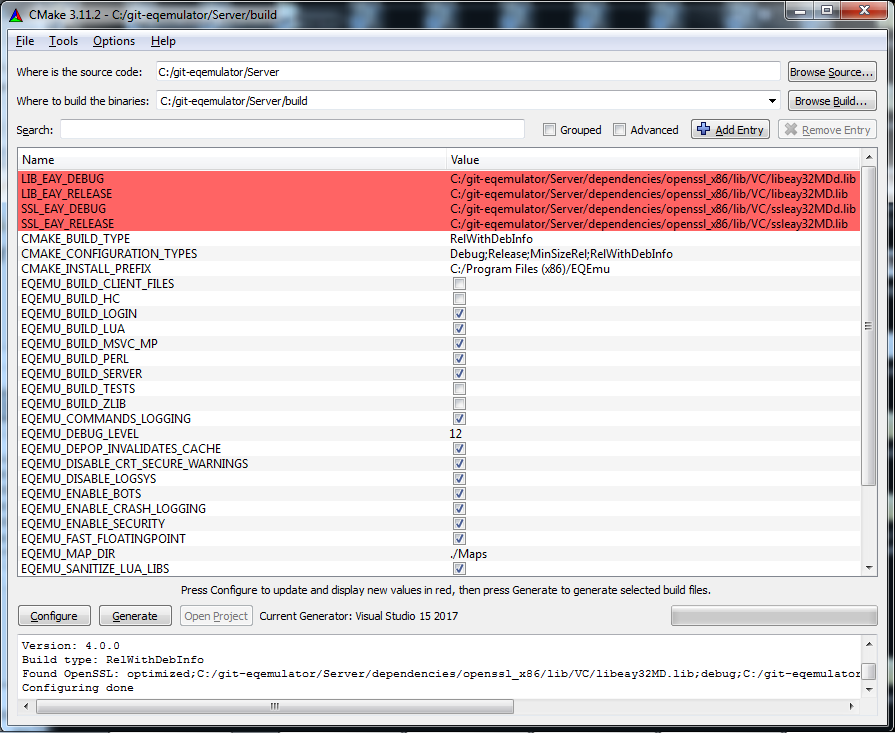Viewport: 895px width, 733px height.
Task: Check EQEMU_BUILD_HC option
Action: 459,299
